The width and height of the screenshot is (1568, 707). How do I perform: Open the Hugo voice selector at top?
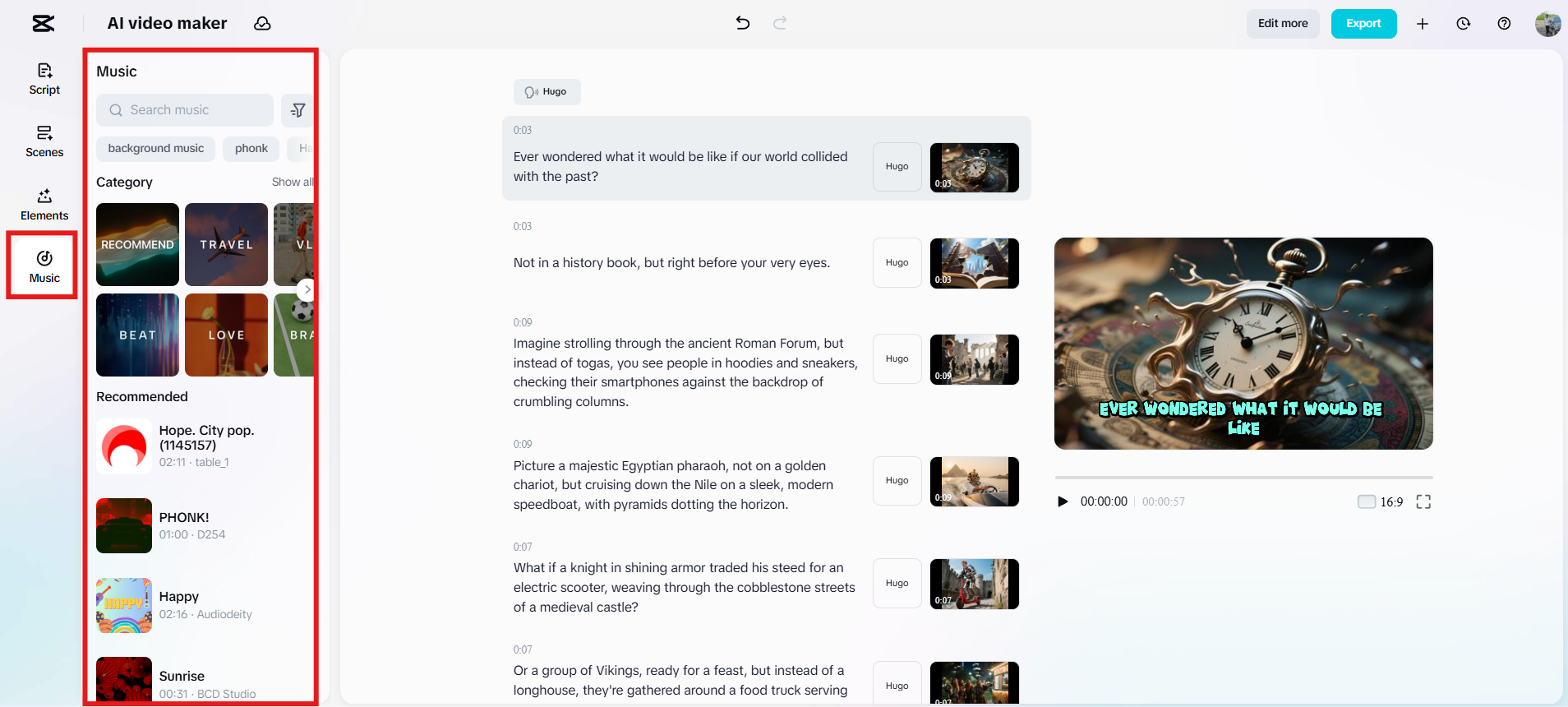pyautogui.click(x=546, y=92)
